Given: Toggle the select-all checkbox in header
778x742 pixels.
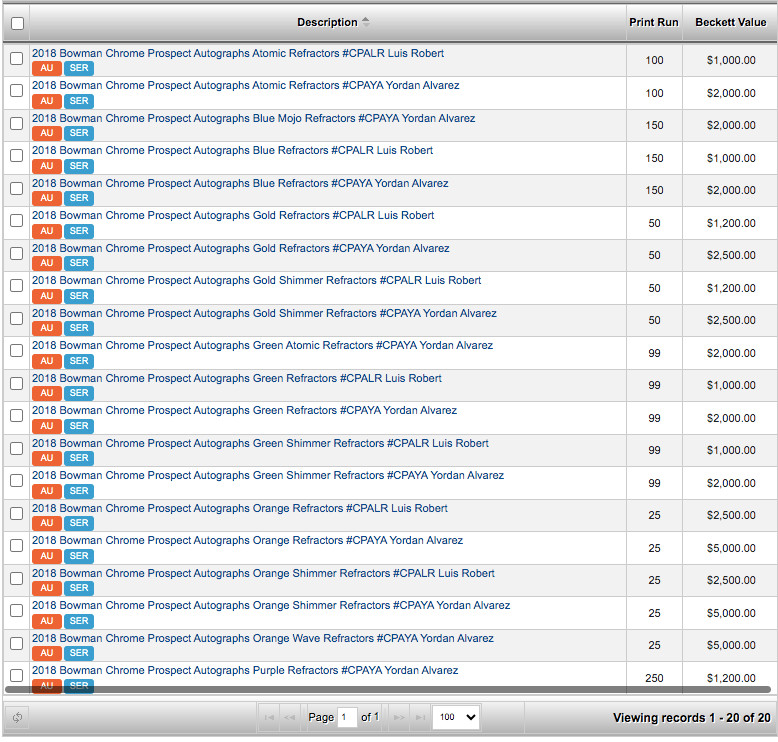Looking at the screenshot, I should pyautogui.click(x=17, y=23).
